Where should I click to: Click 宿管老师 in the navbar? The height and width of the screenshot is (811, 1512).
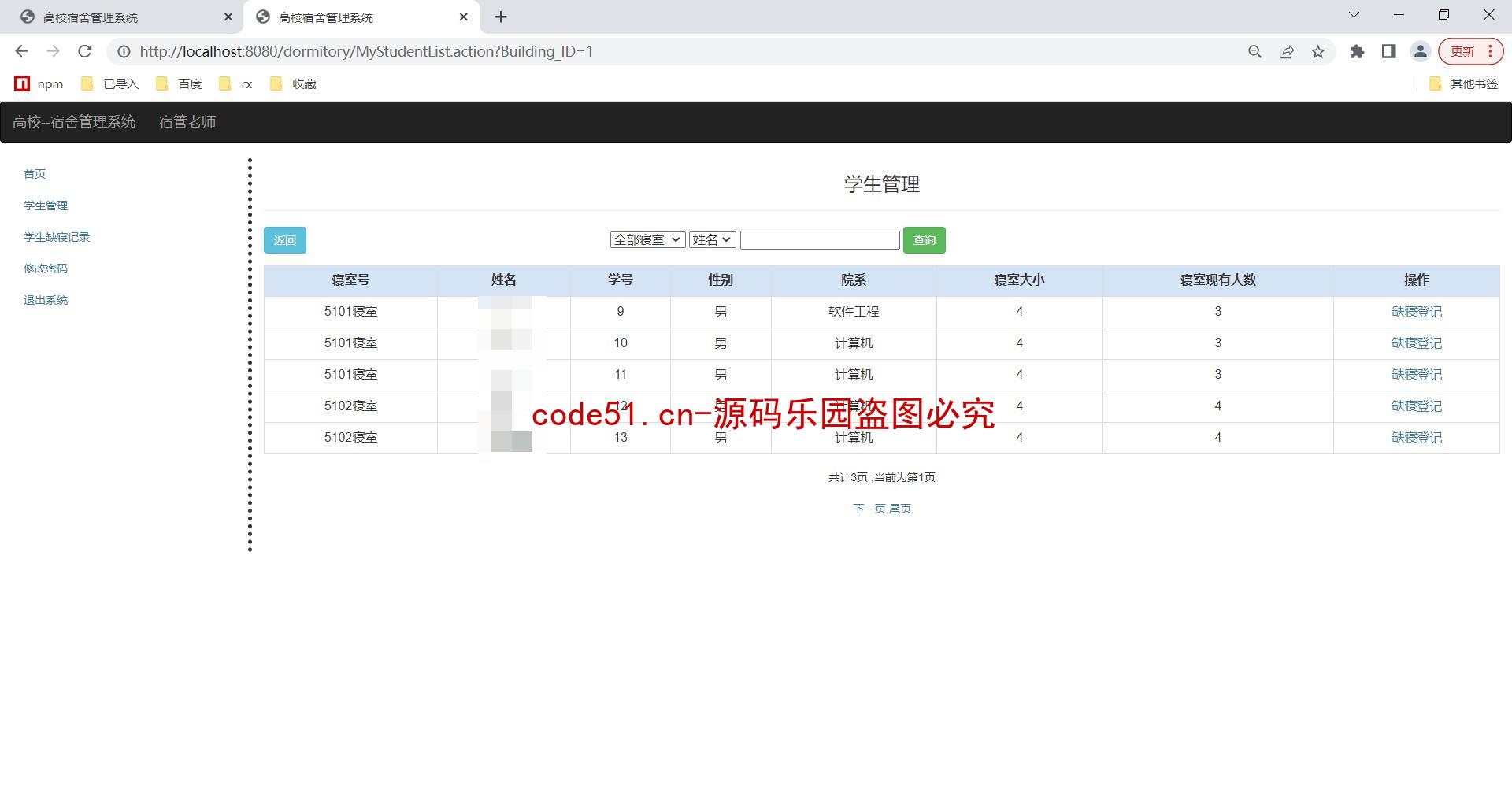187,122
